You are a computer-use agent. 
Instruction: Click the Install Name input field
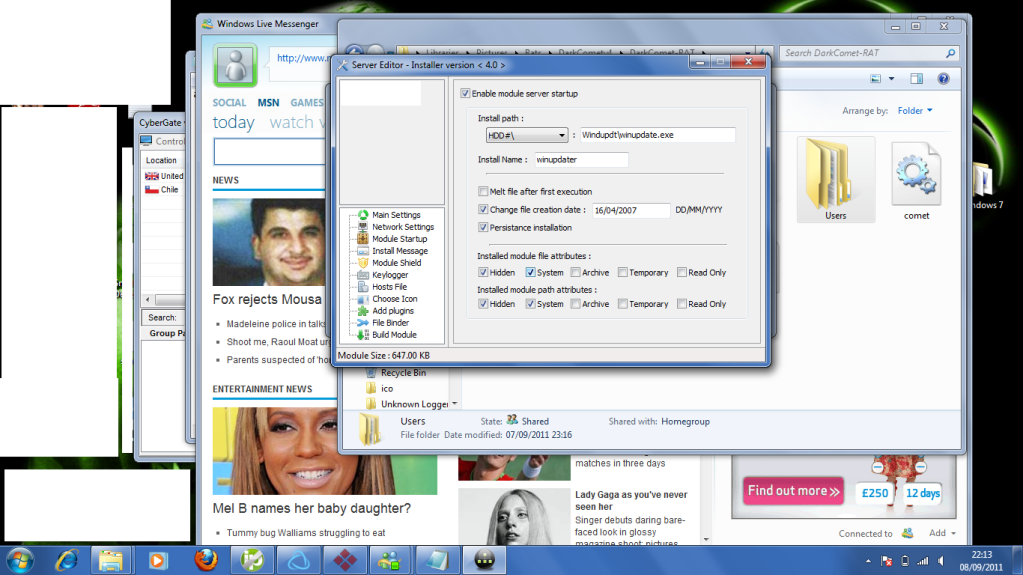[x=581, y=159]
